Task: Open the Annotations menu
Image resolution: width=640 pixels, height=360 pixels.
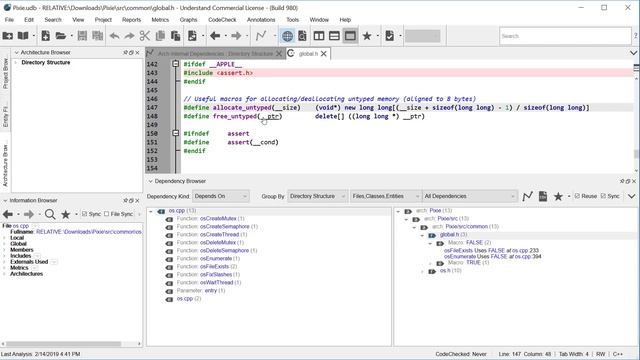Action: coord(261,20)
